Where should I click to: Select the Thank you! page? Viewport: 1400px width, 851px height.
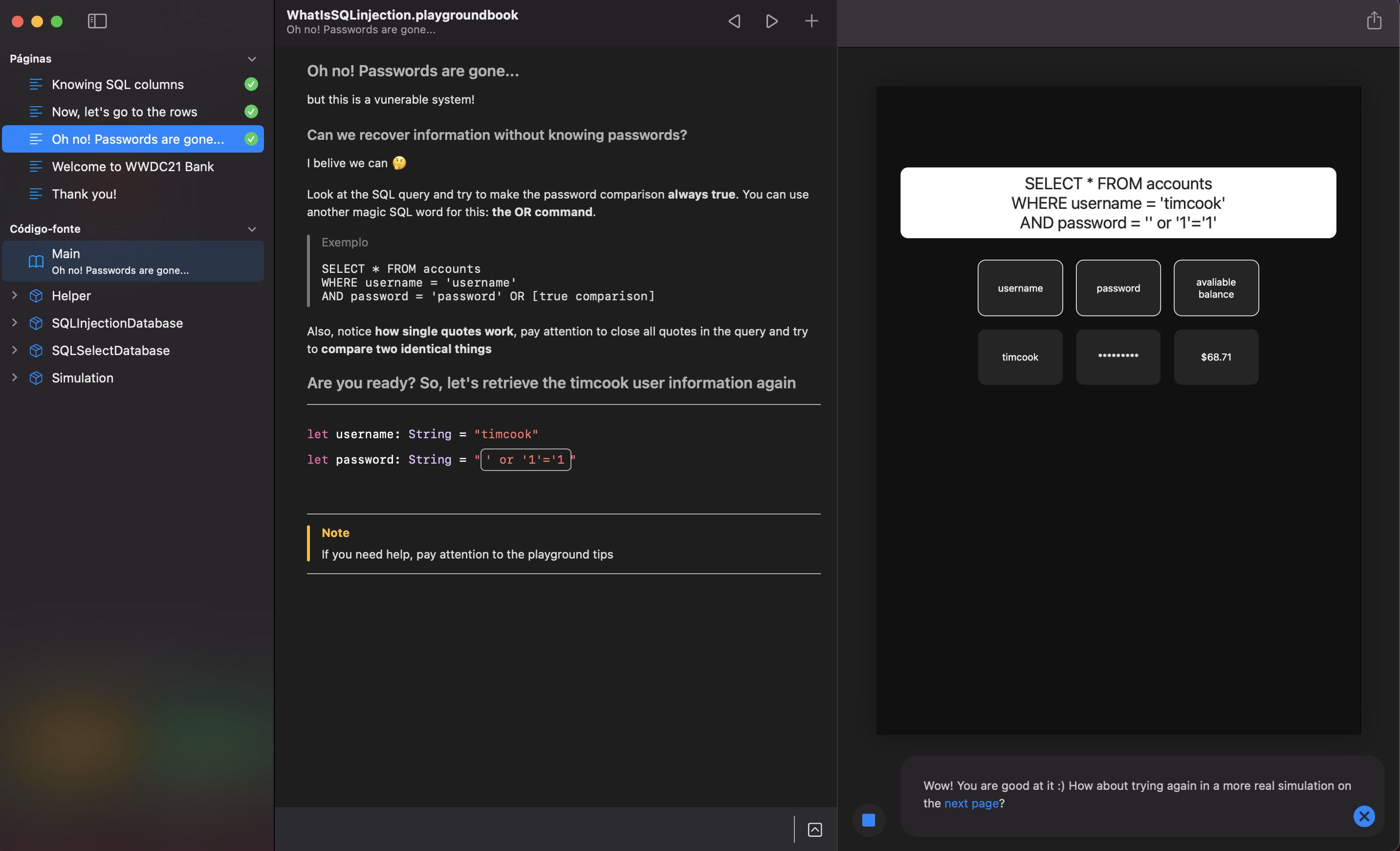(x=84, y=194)
